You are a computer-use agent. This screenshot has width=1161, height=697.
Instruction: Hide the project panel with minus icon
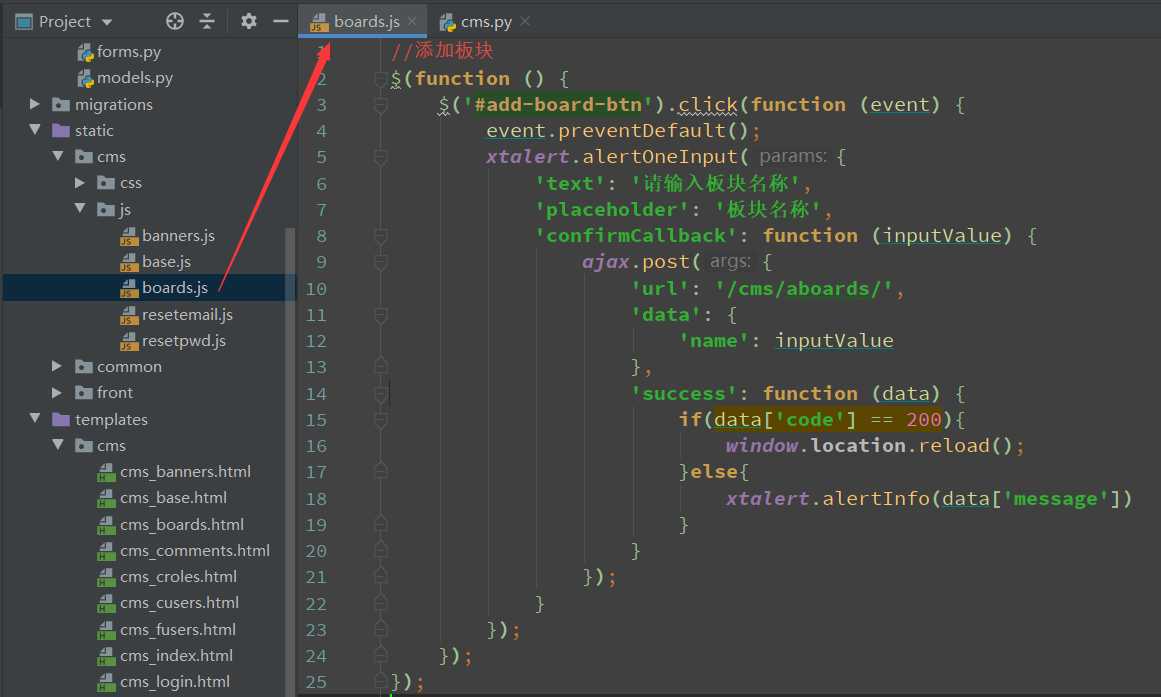click(x=281, y=21)
